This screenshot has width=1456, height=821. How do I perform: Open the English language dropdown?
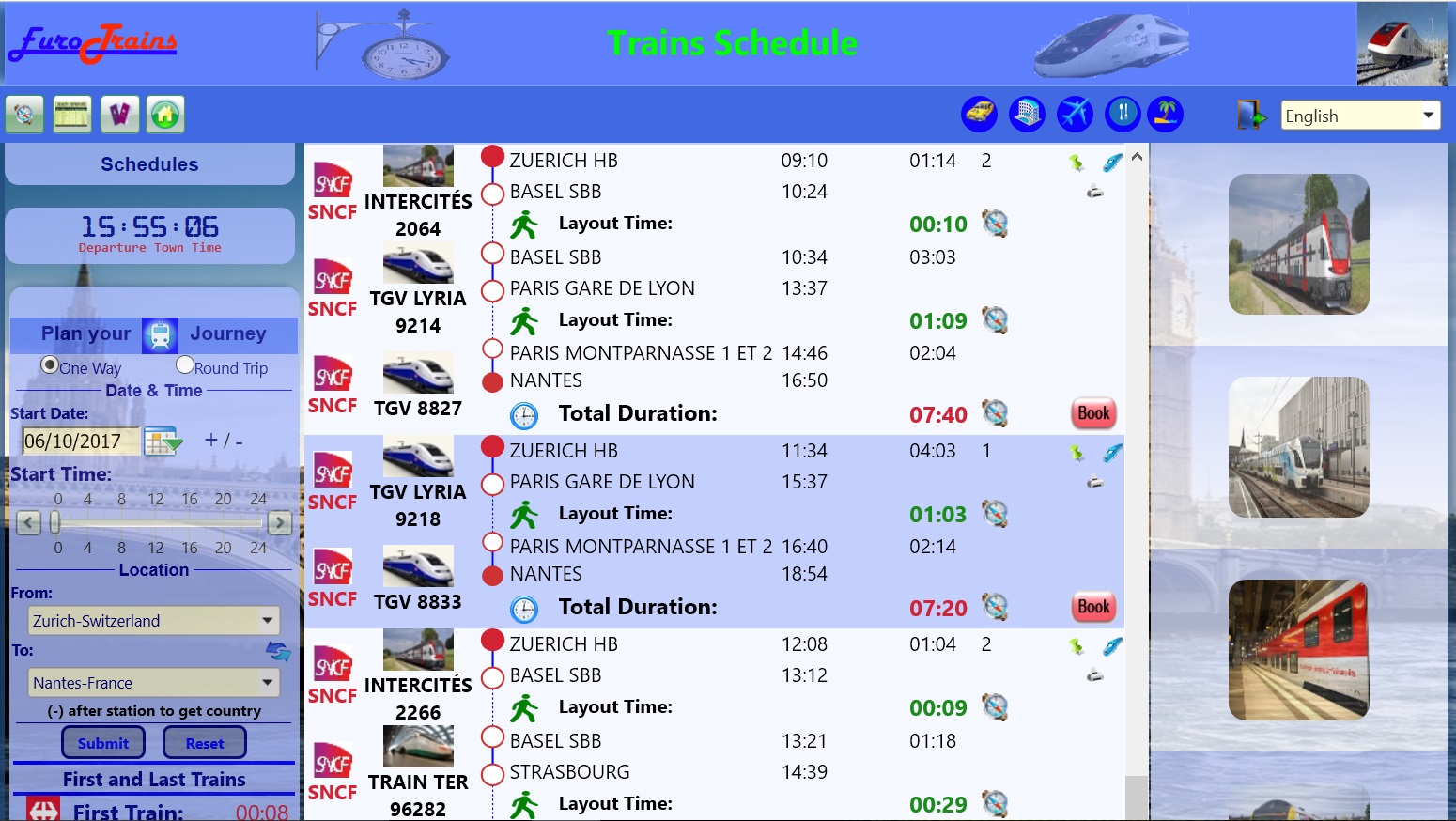(x=1360, y=116)
